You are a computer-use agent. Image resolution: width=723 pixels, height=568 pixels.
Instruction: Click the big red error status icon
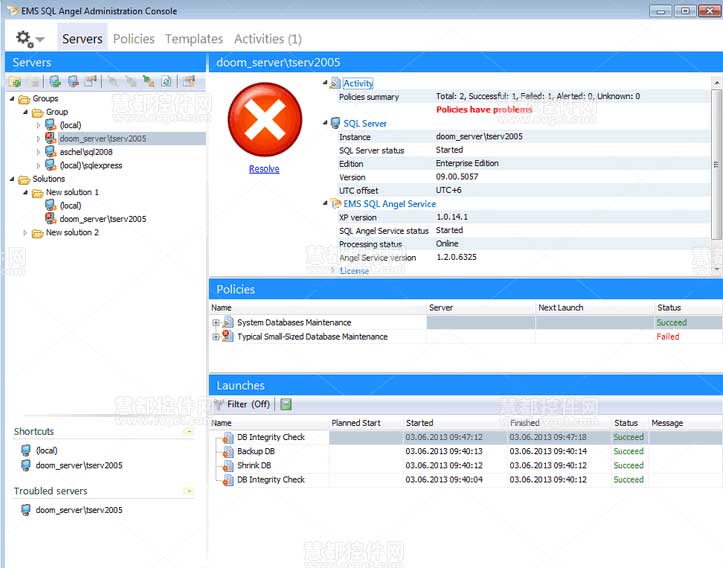coord(265,119)
